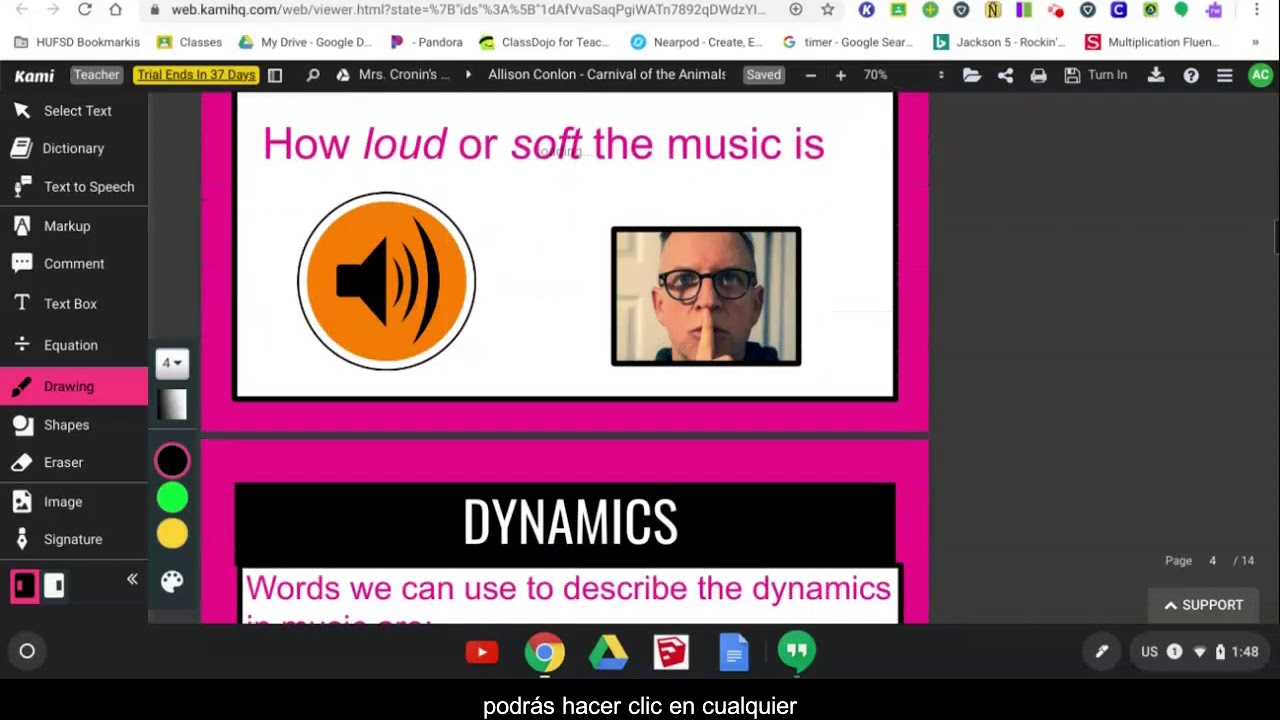Reload the browser page
Image resolution: width=1280 pixels, height=720 pixels.
click(x=85, y=10)
